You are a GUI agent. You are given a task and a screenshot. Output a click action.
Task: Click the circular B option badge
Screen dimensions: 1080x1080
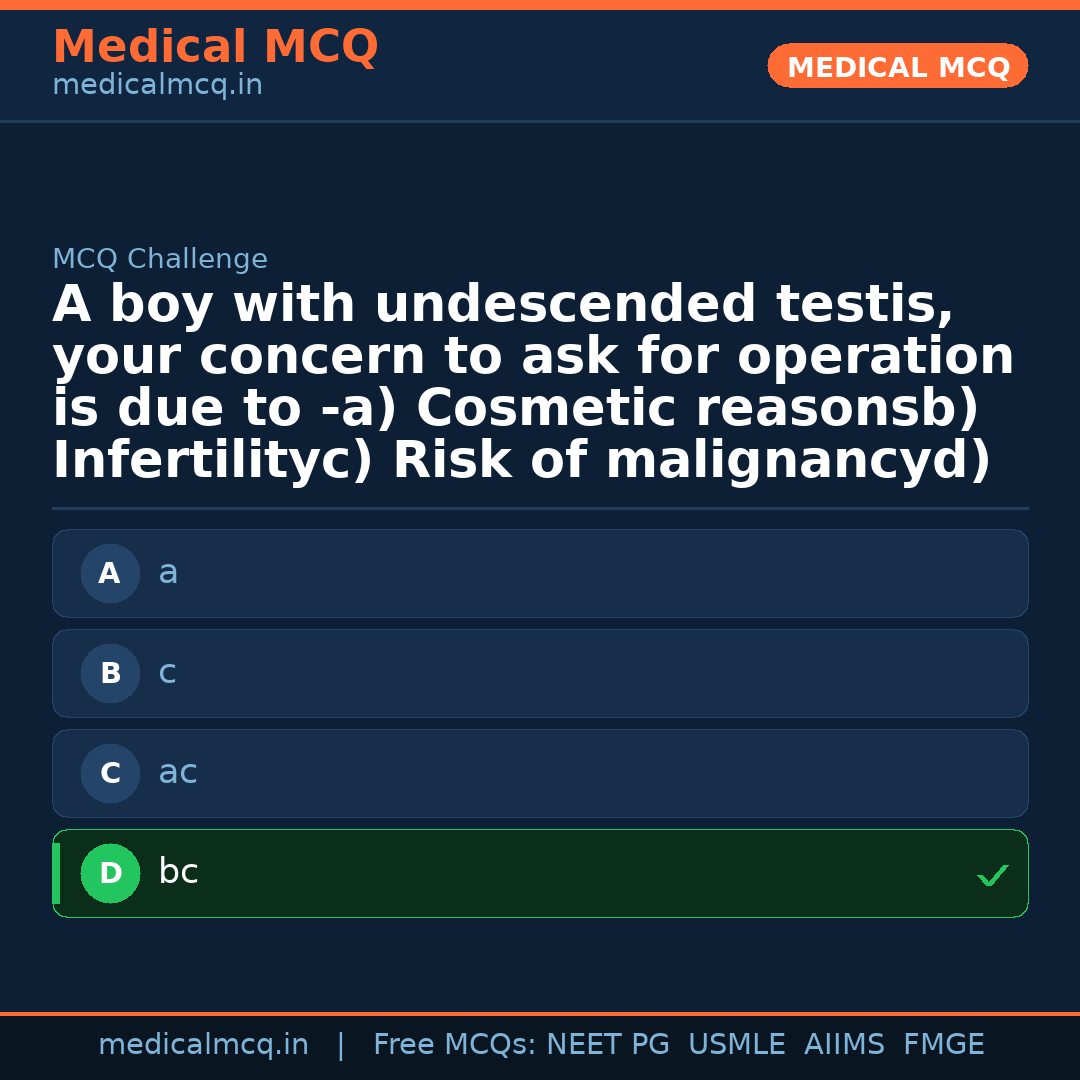[110, 673]
